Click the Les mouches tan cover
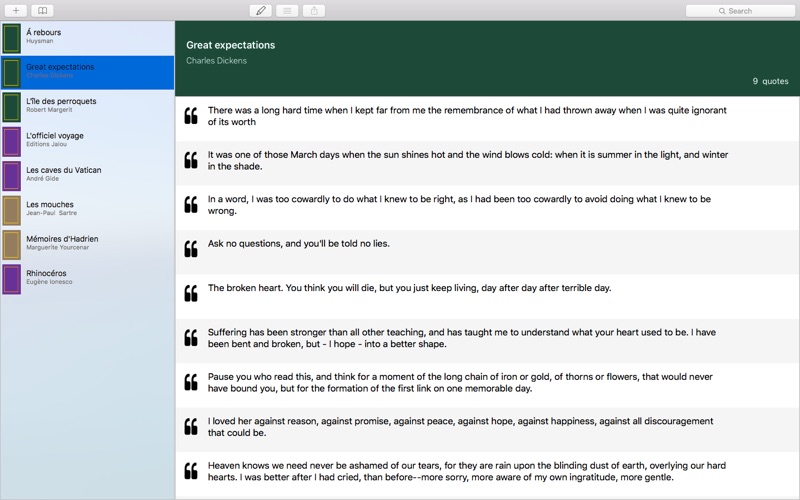 point(11,210)
